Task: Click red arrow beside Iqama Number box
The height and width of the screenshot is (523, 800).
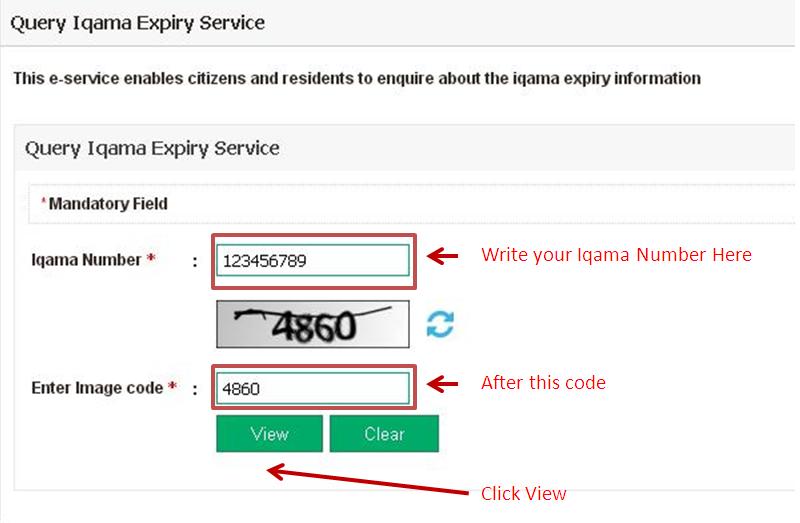Action: (x=442, y=256)
